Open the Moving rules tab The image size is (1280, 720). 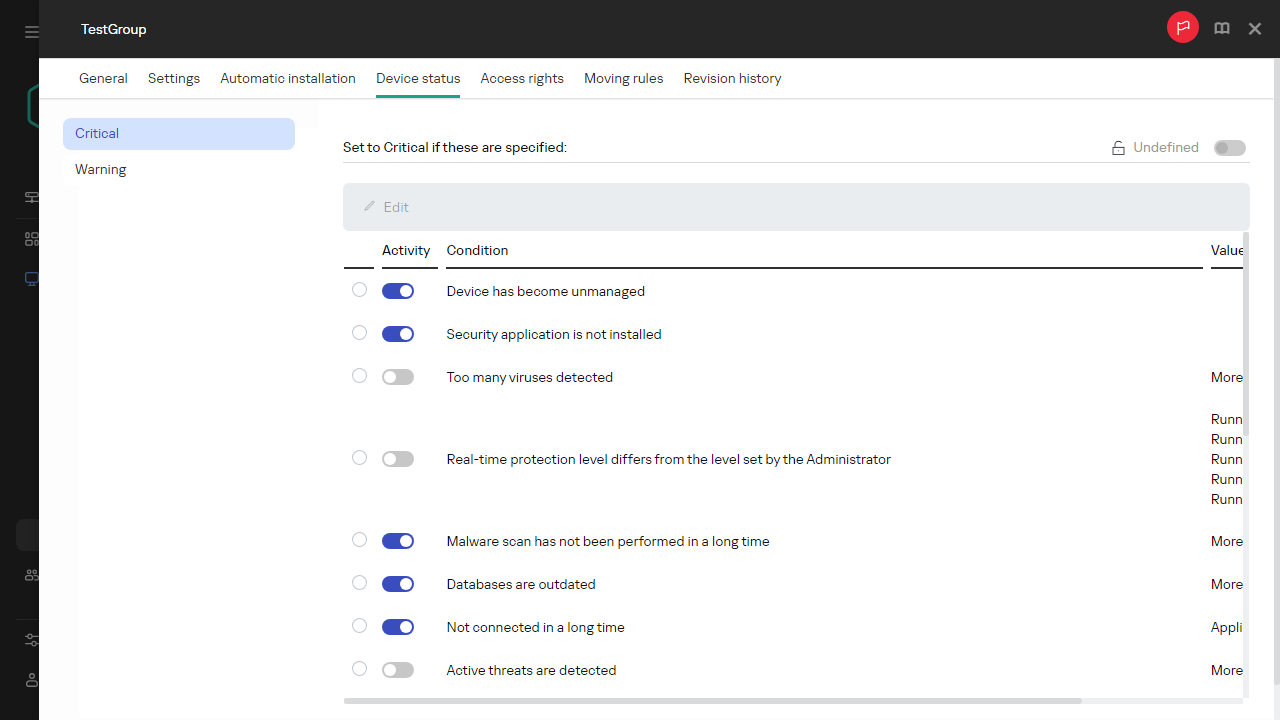pyautogui.click(x=623, y=78)
